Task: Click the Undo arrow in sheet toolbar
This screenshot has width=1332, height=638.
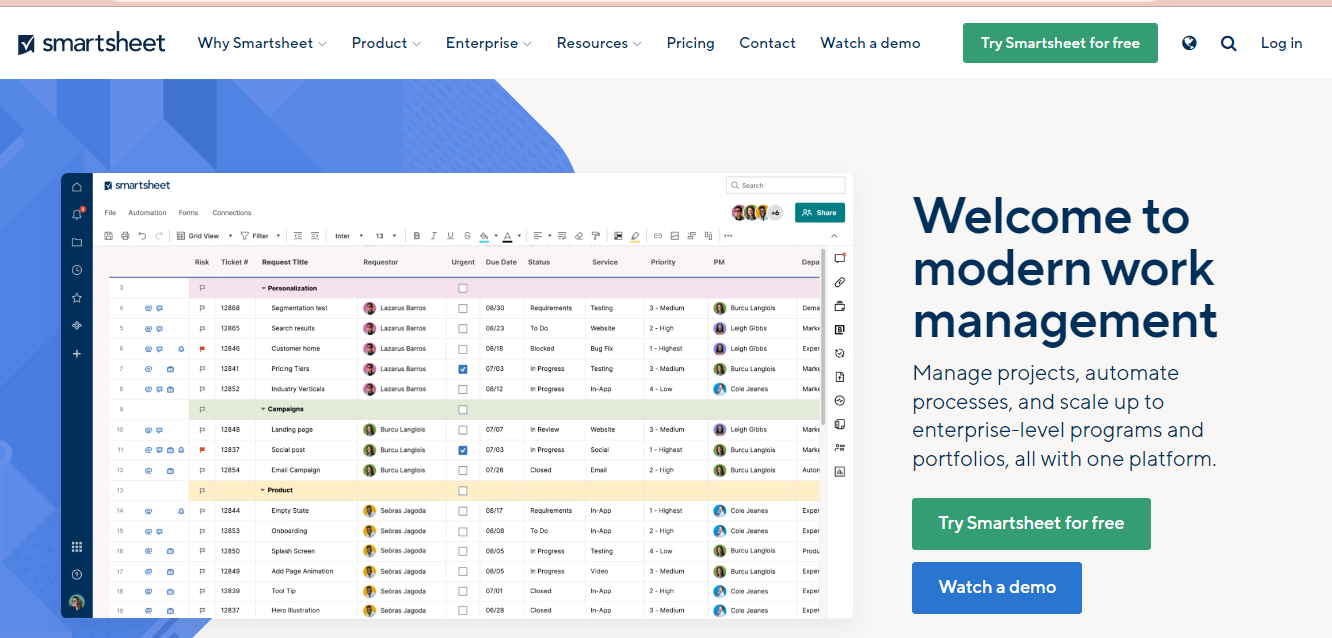Action: point(142,236)
